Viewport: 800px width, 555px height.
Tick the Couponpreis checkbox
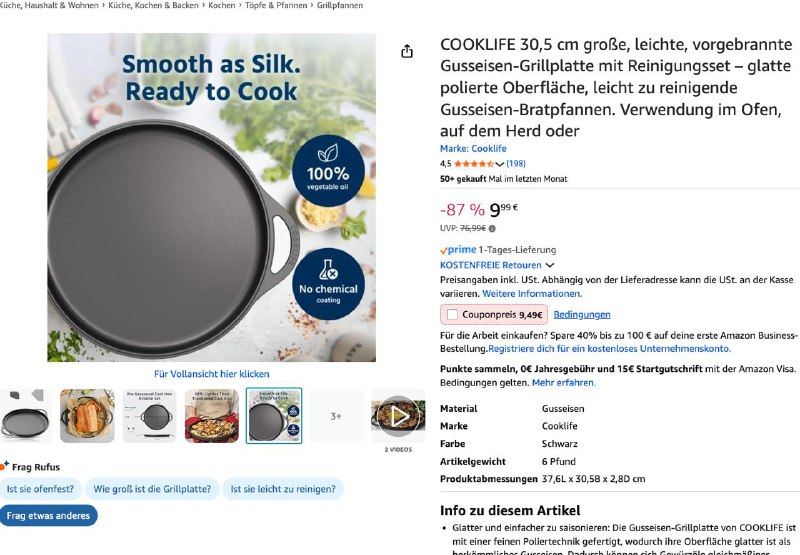pyautogui.click(x=452, y=315)
